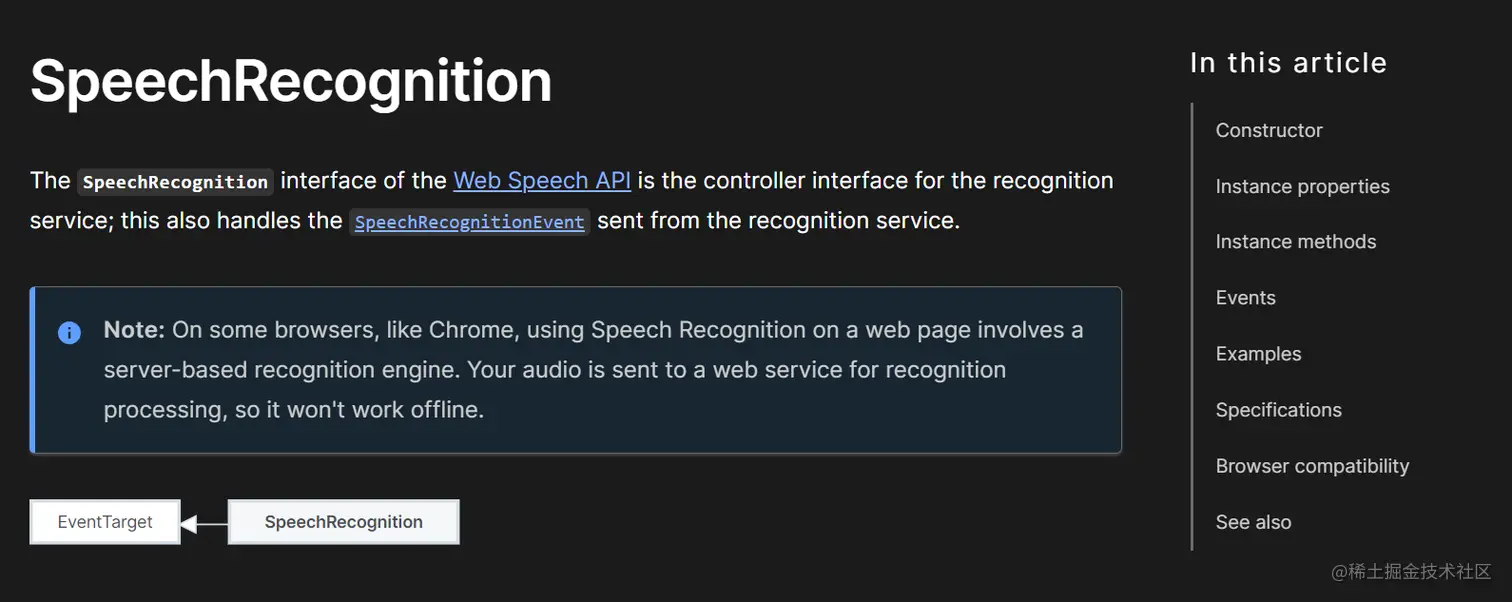
Task: Click the inline SpeechRecognition code snippet
Action: point(175,181)
